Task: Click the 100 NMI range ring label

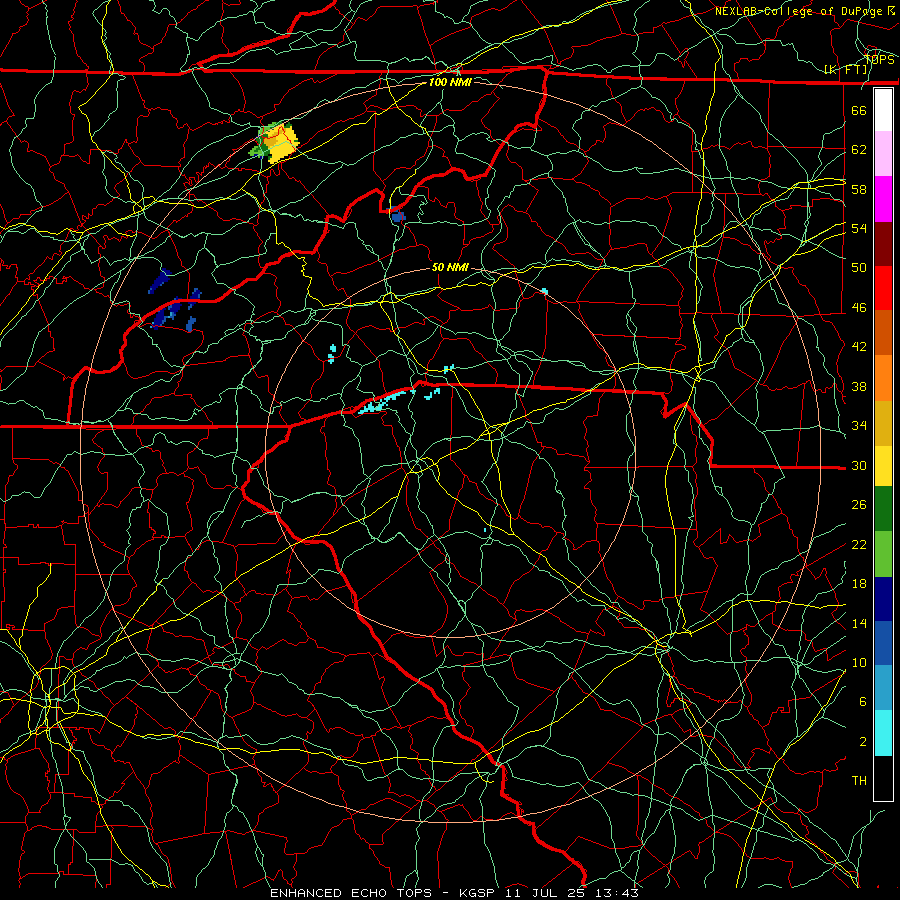Action: (x=450, y=82)
